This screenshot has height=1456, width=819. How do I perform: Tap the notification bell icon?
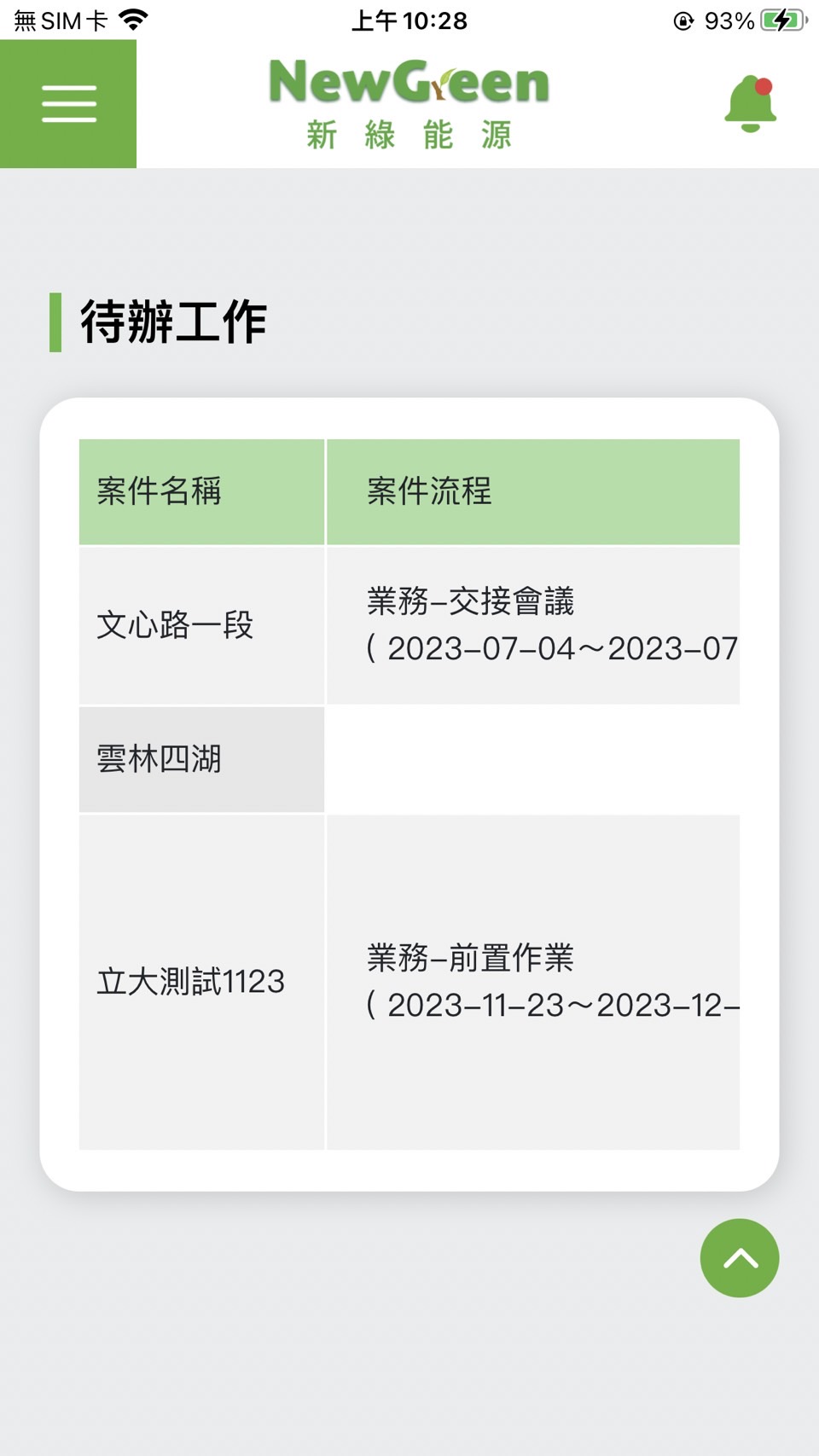pos(750,104)
